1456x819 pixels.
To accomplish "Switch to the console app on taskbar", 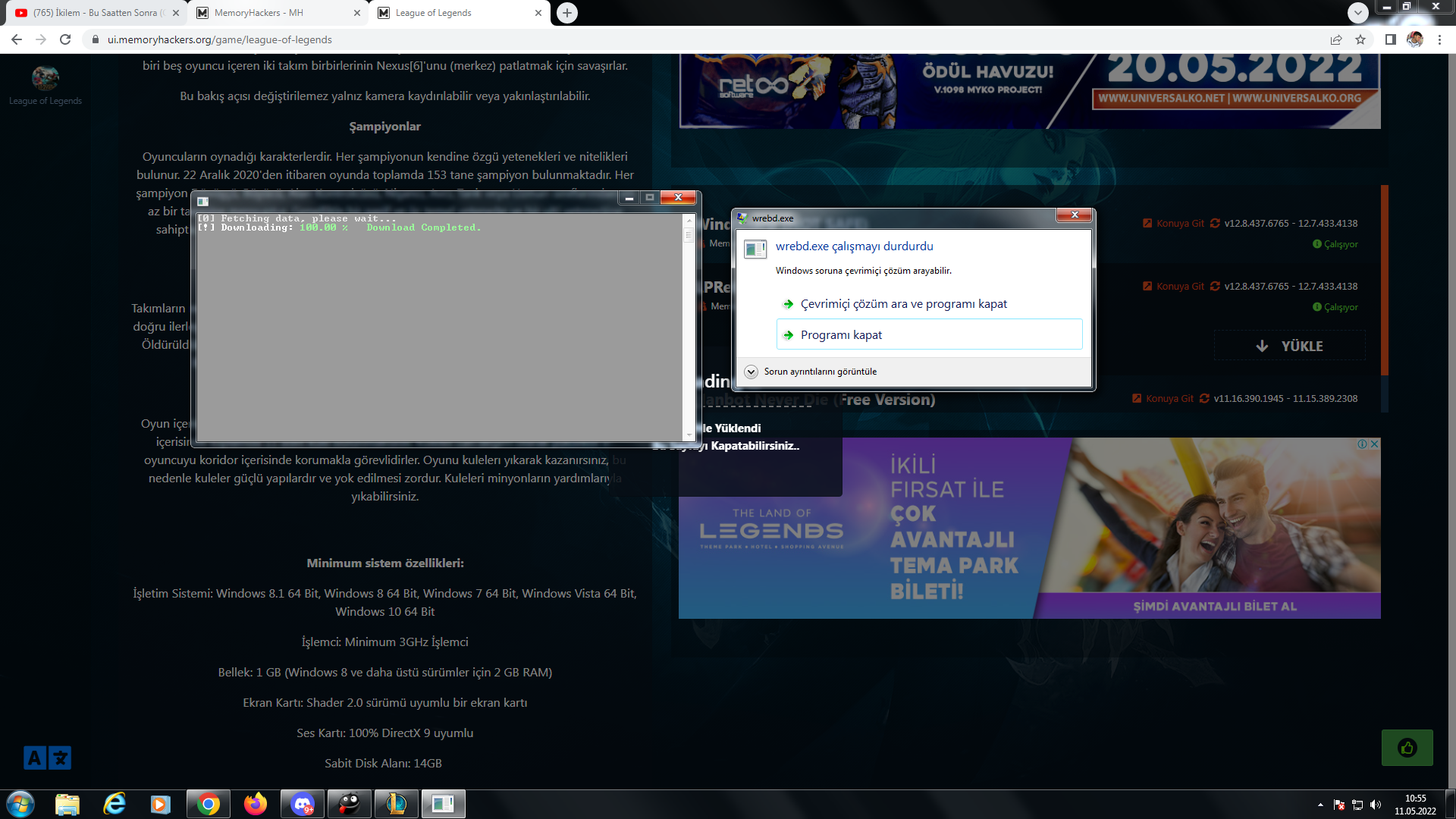I will 443,804.
